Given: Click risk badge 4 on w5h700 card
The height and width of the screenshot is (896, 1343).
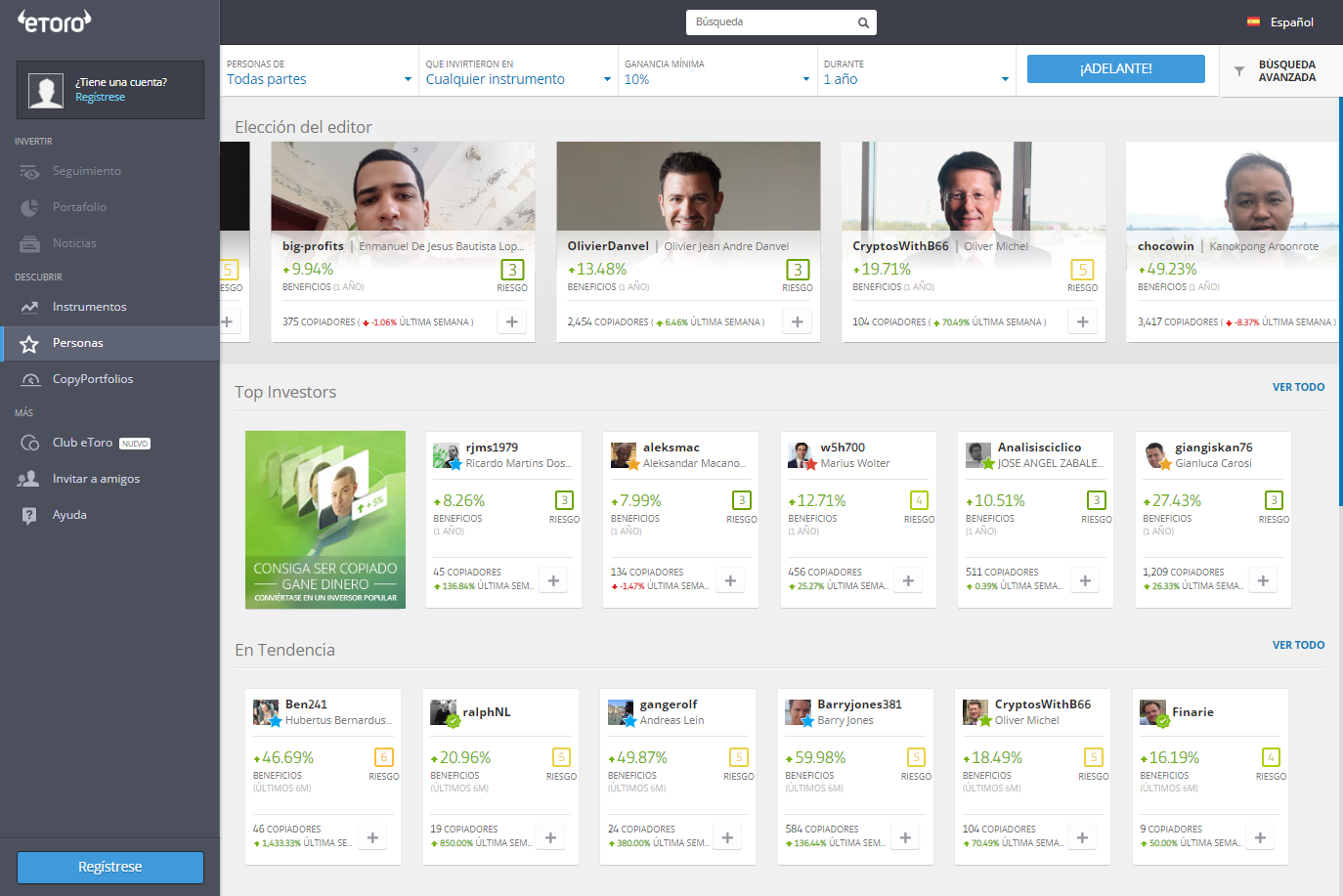Looking at the screenshot, I should [919, 500].
